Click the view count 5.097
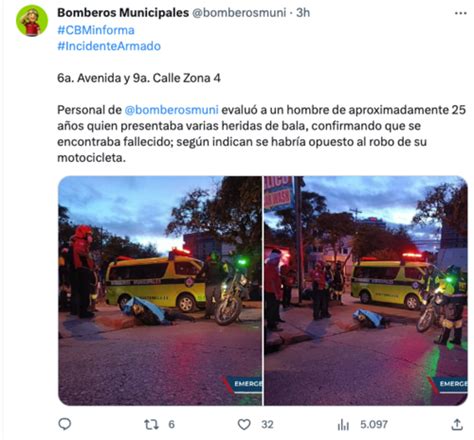Viewport: 474px width, 440px height. (374, 425)
